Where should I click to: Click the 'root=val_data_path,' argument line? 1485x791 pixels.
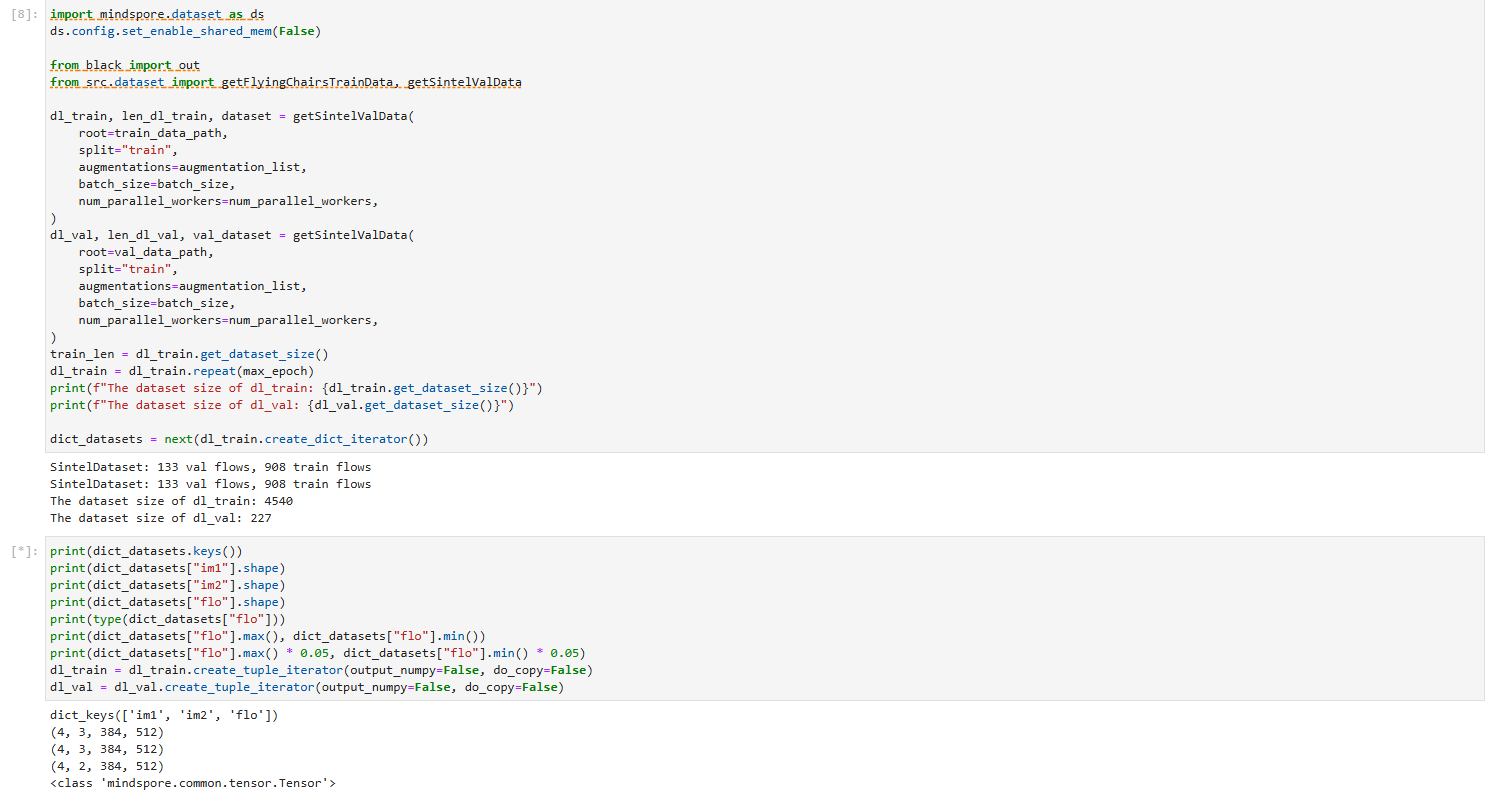click(x=146, y=252)
